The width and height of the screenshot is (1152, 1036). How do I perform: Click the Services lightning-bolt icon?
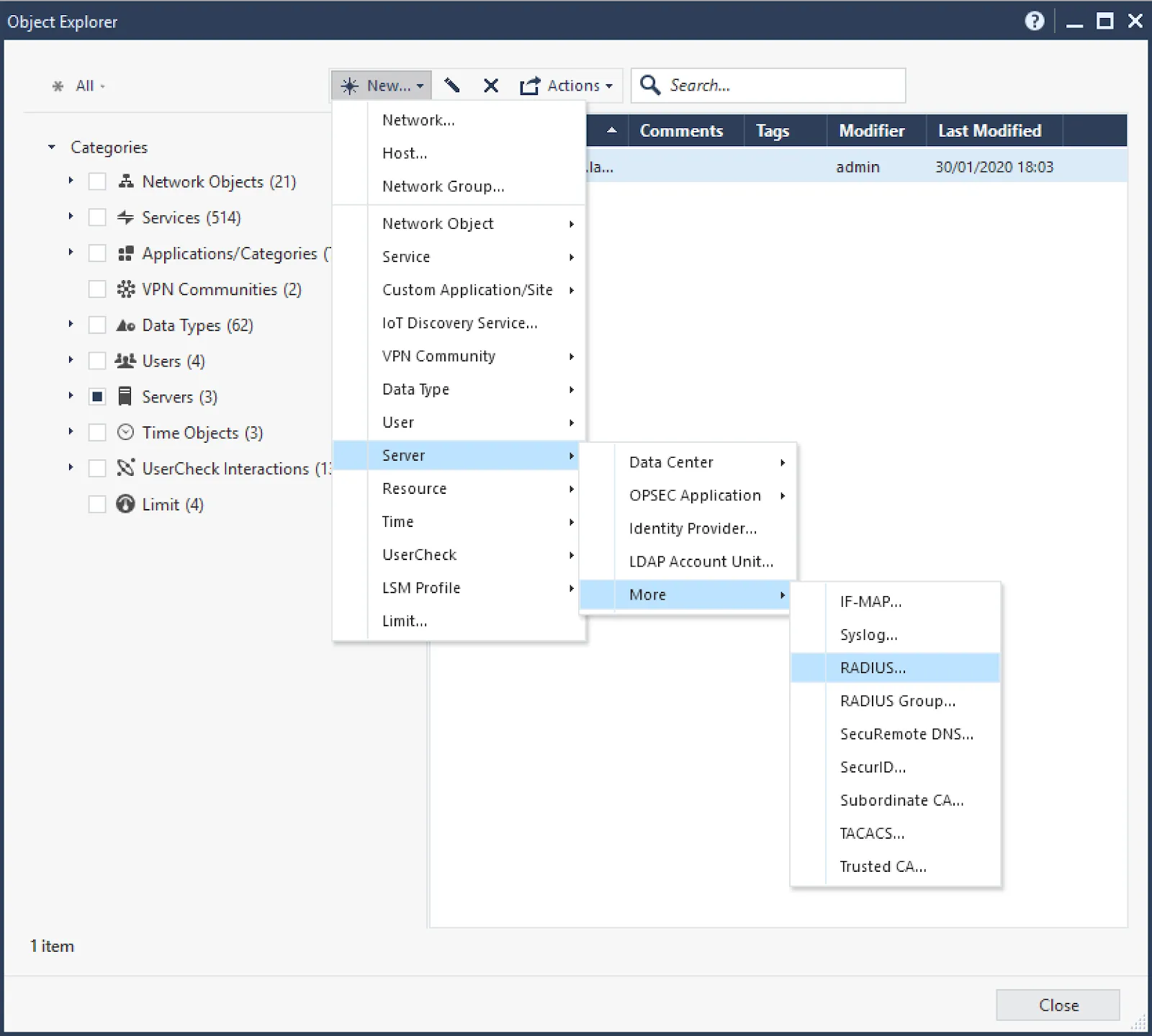(125, 217)
